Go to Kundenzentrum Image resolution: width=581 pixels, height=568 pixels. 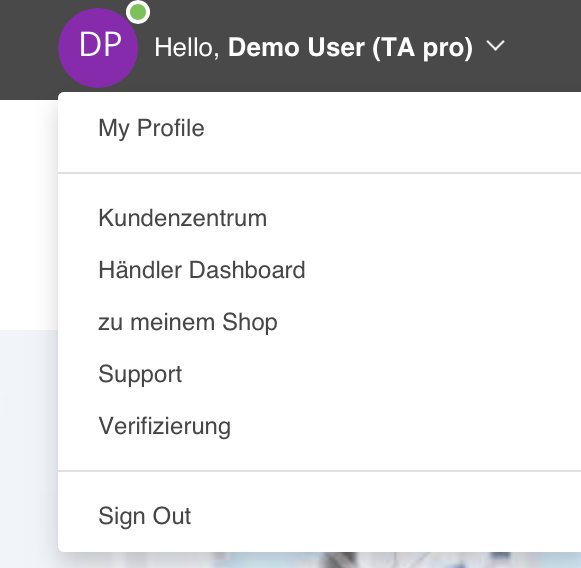coord(183,217)
